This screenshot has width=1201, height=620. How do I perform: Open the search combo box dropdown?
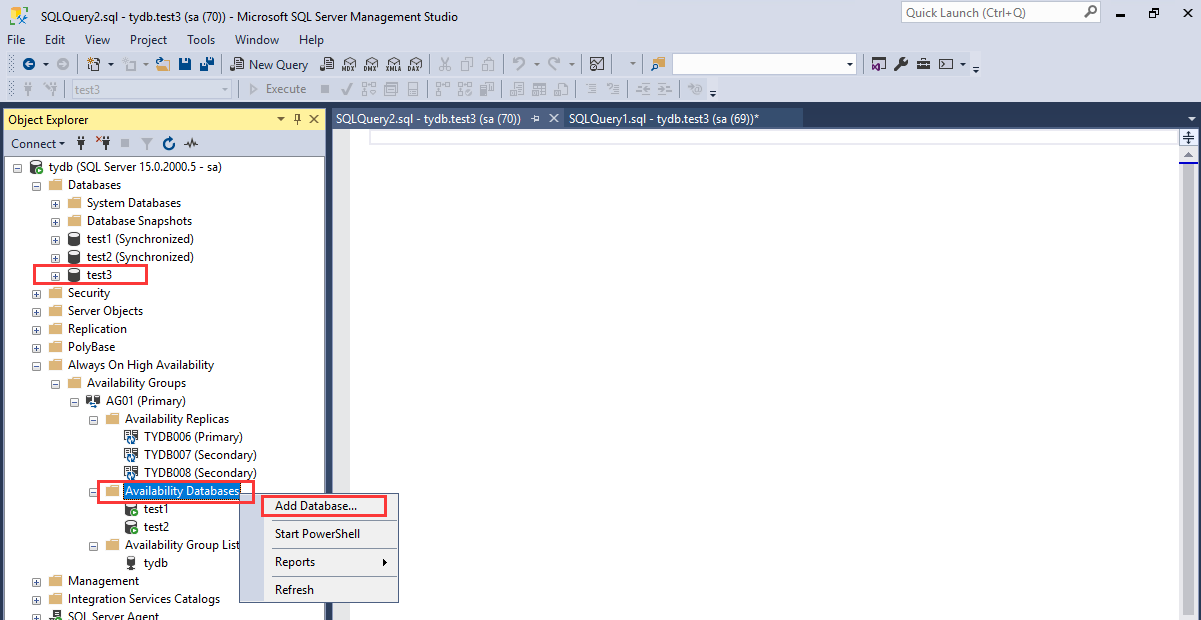[x=850, y=64]
